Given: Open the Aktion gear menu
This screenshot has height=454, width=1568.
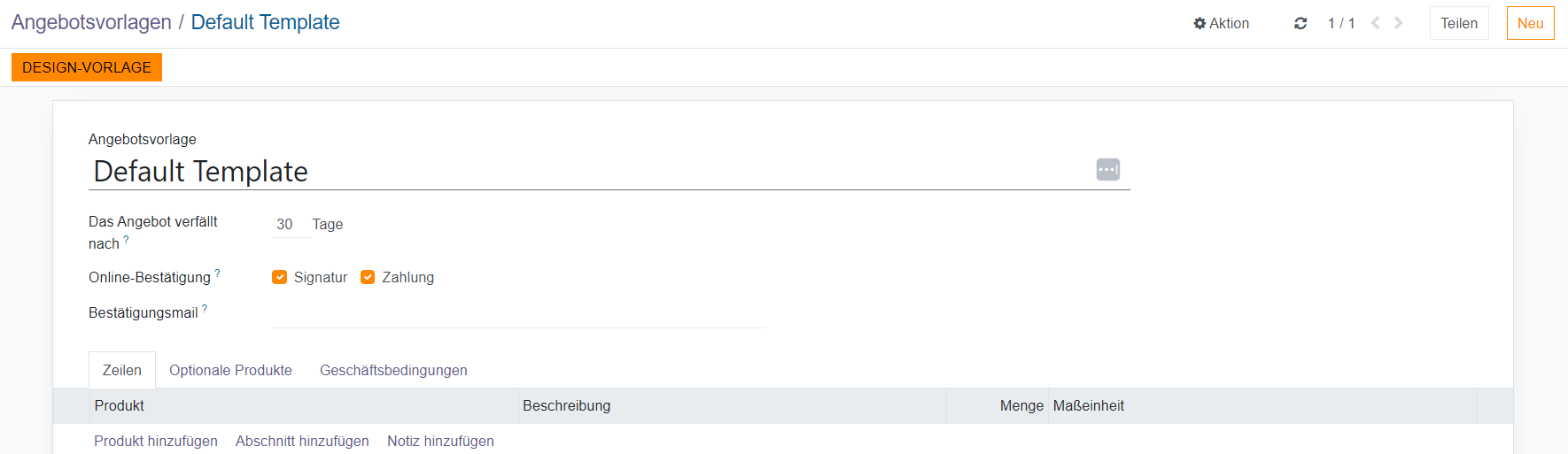Looking at the screenshot, I should pos(1221,24).
